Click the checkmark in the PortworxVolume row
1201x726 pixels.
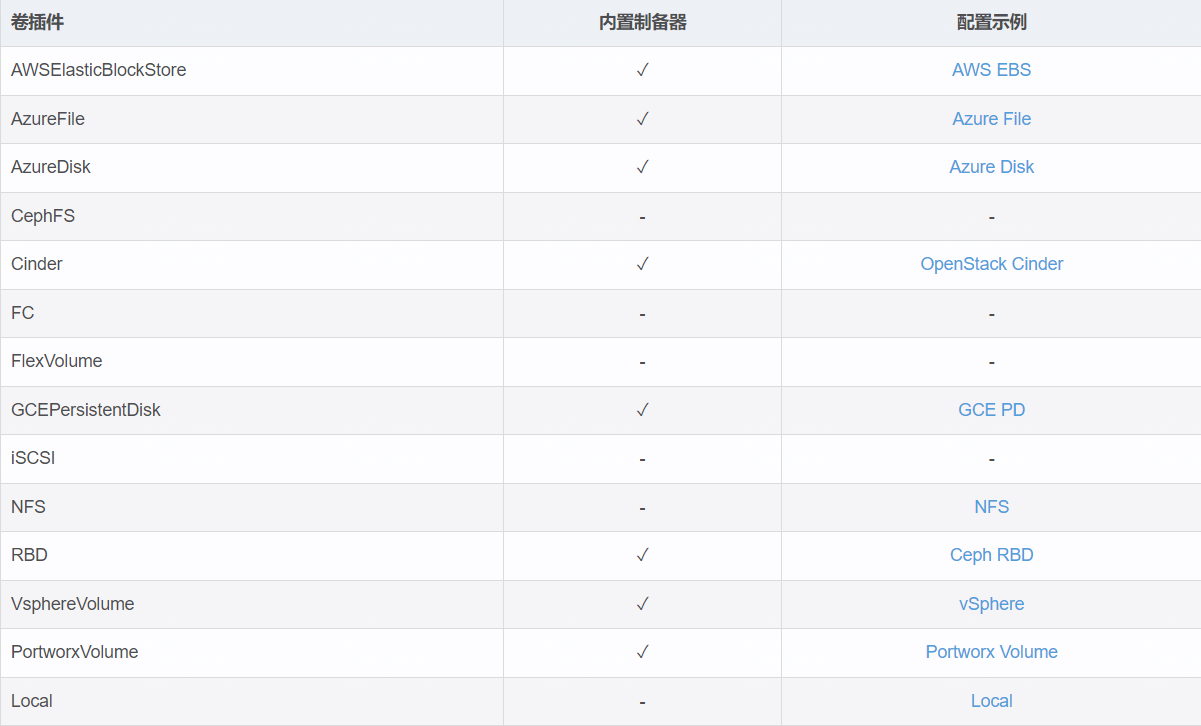click(x=642, y=652)
